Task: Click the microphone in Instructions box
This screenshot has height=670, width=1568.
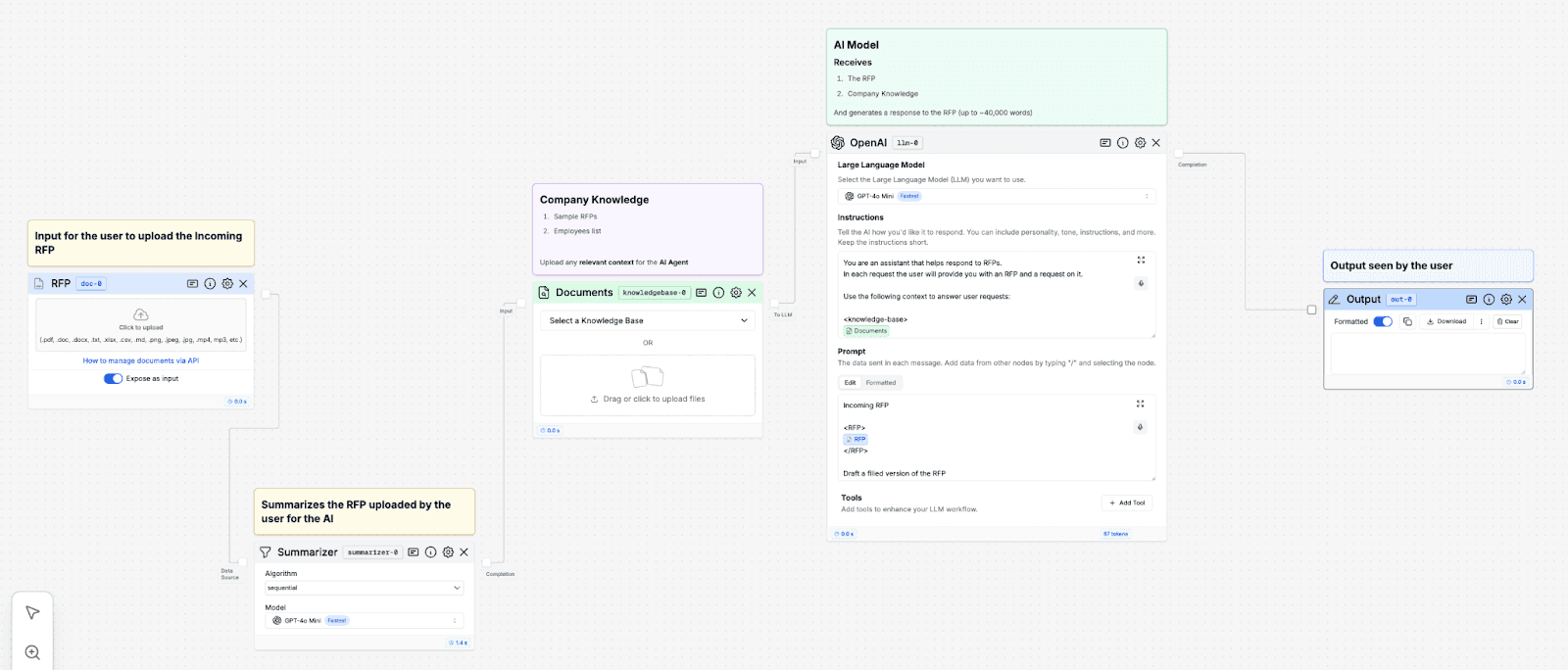Action: click(x=1141, y=283)
